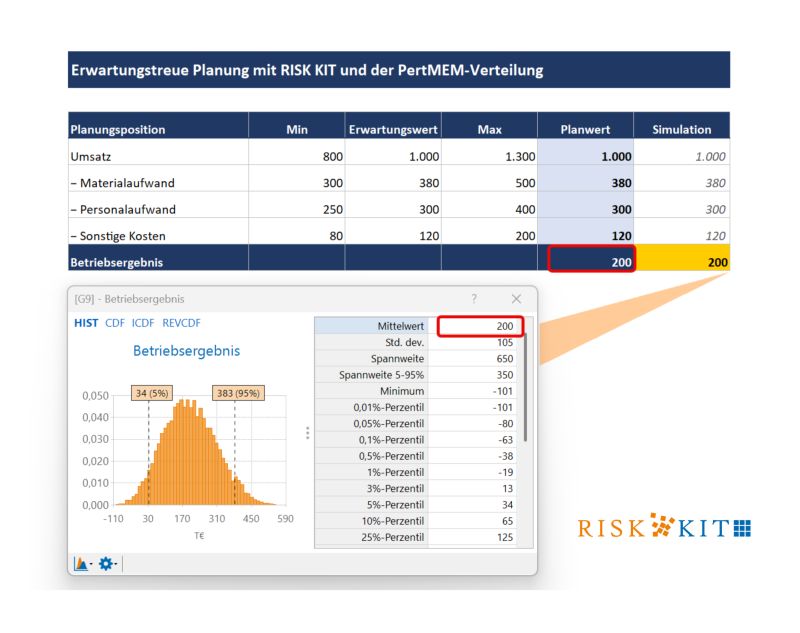800x633 pixels.
Task: Click the Betriebsergebnis chart title
Action: 186,351
